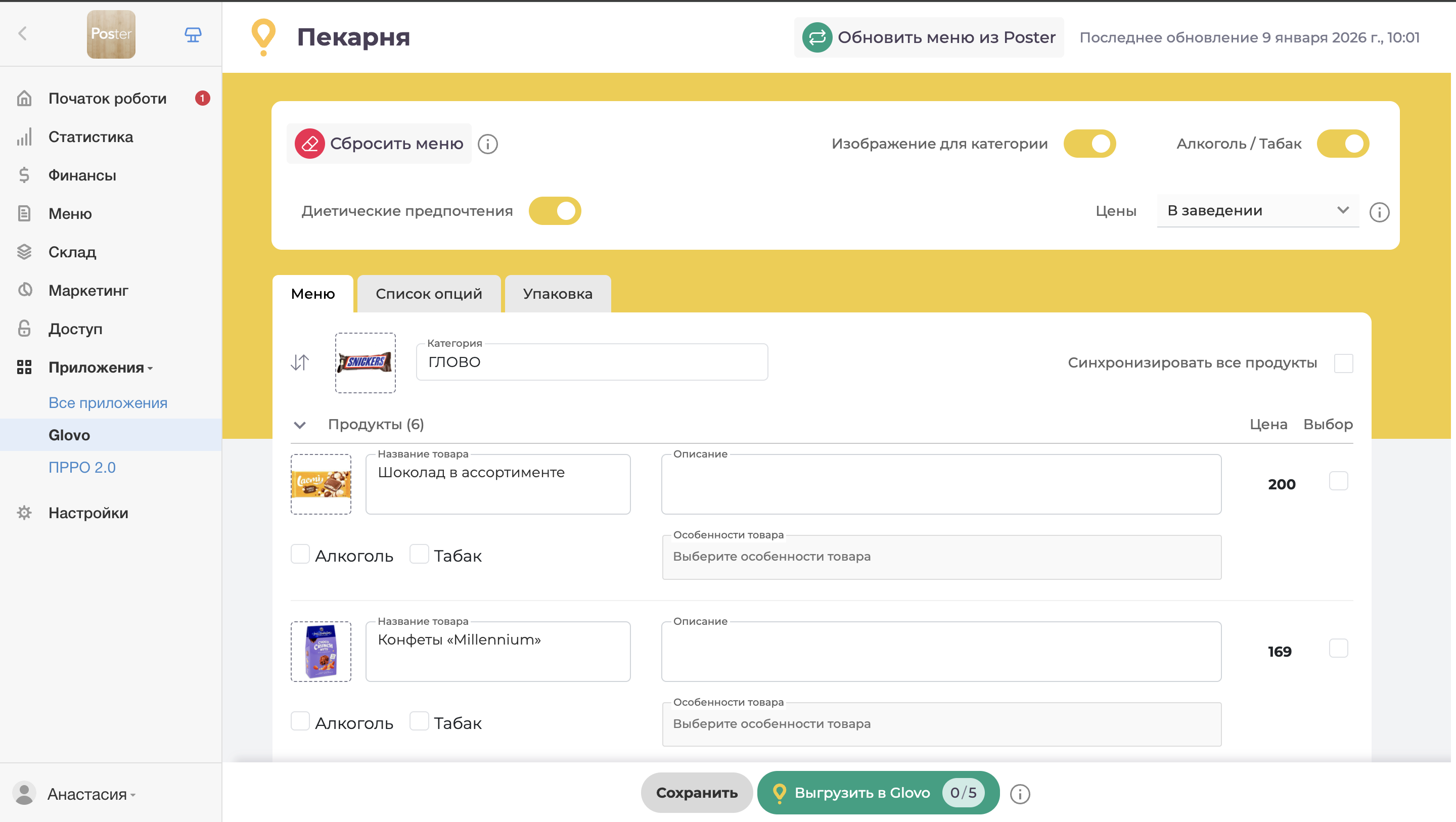Click the back arrow in sidebar header
This screenshot has width=1456, height=822.
pos(23,34)
